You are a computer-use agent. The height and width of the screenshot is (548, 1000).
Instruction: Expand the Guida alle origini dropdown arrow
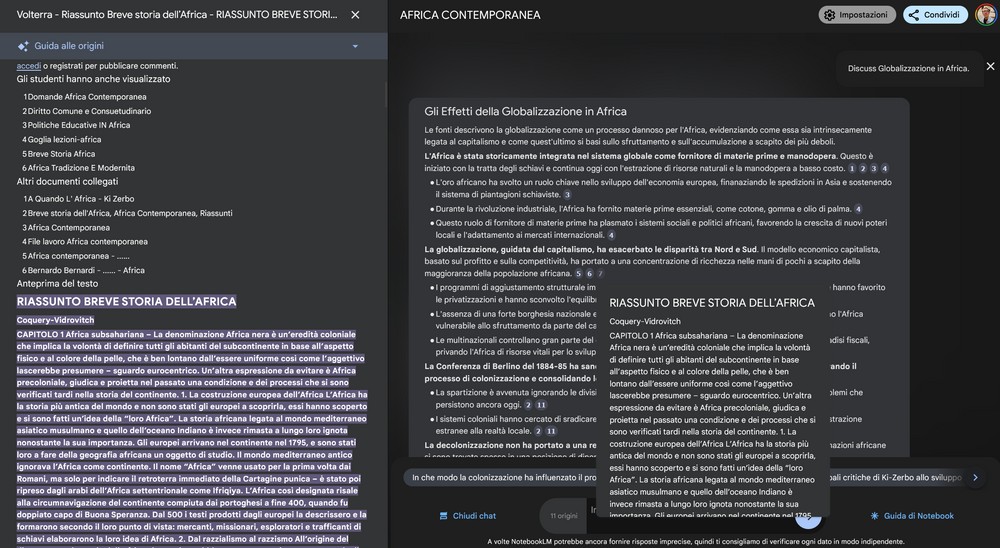click(355, 46)
